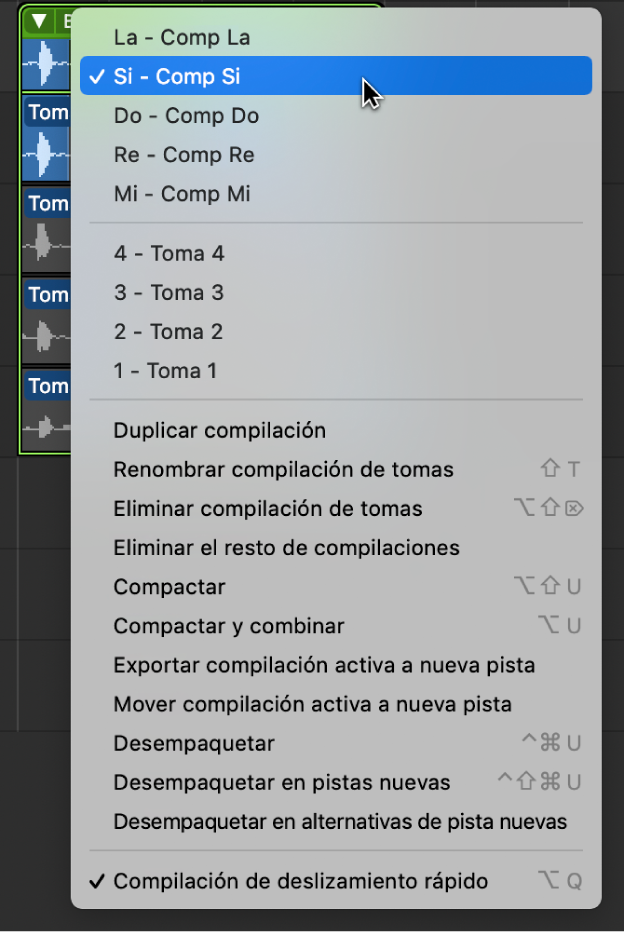The image size is (625, 934).
Task: Pick 1 - Toma 1 take
Action: pyautogui.click(x=165, y=371)
